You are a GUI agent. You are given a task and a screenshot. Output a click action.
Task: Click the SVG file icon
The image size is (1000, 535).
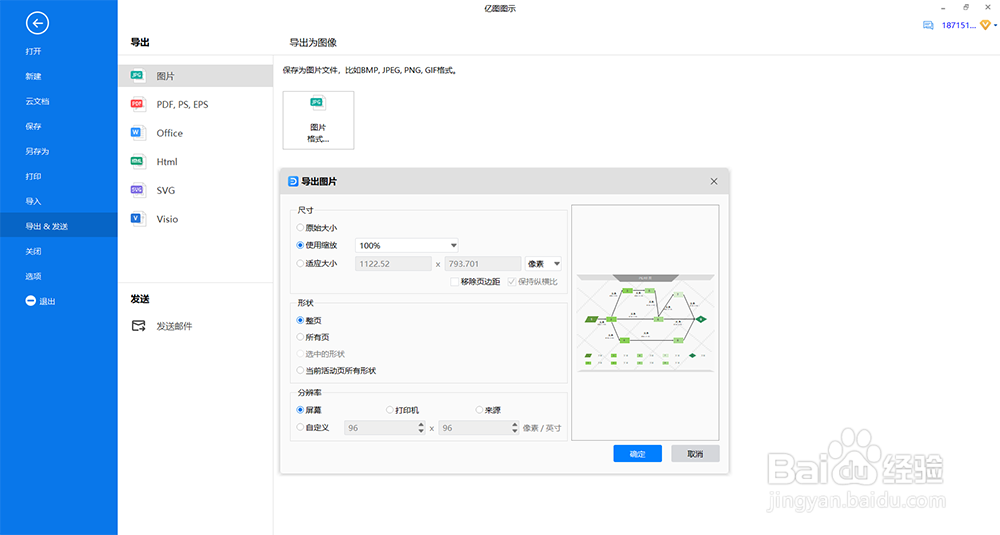[x=137, y=190]
